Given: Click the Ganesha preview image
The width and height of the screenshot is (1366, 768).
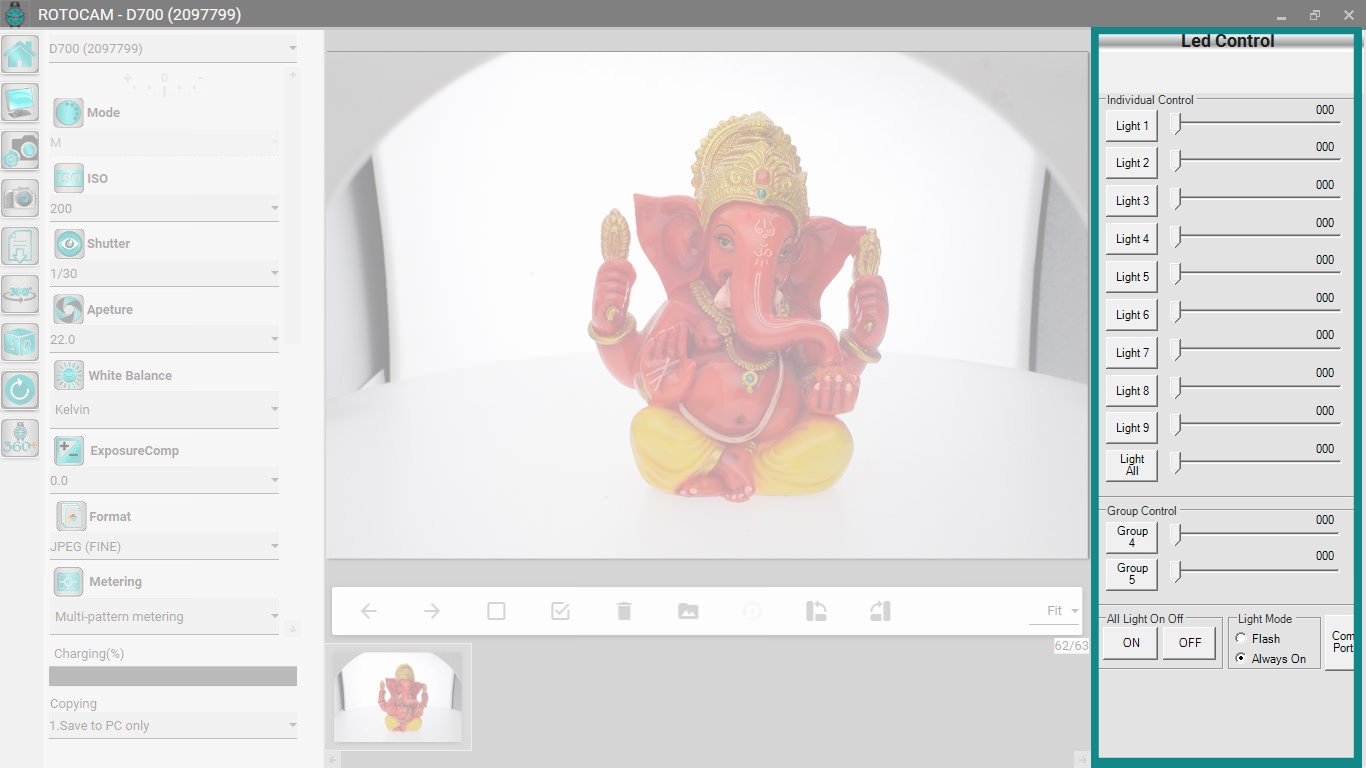Looking at the screenshot, I should tap(706, 305).
